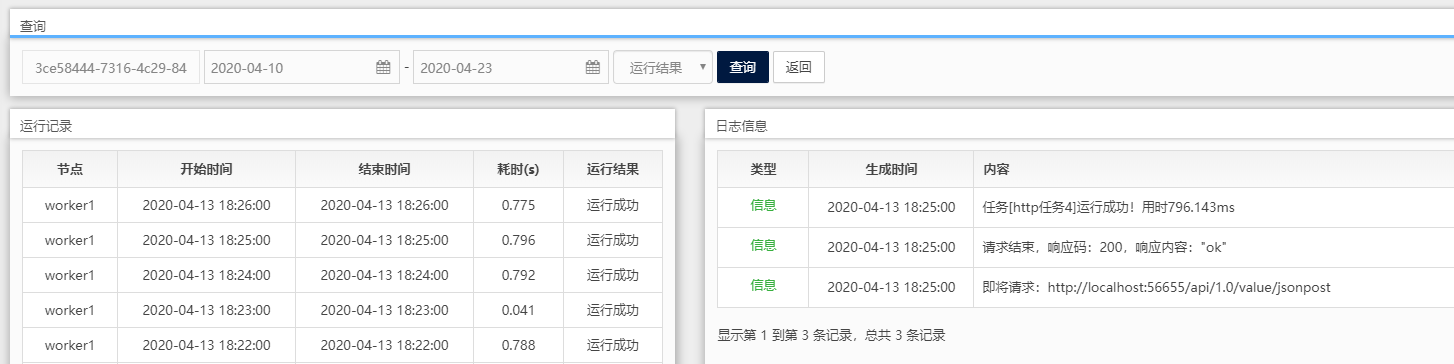The height and width of the screenshot is (364, 1454).
Task: Expand the 运行结果 dropdown filter
Action: point(663,67)
